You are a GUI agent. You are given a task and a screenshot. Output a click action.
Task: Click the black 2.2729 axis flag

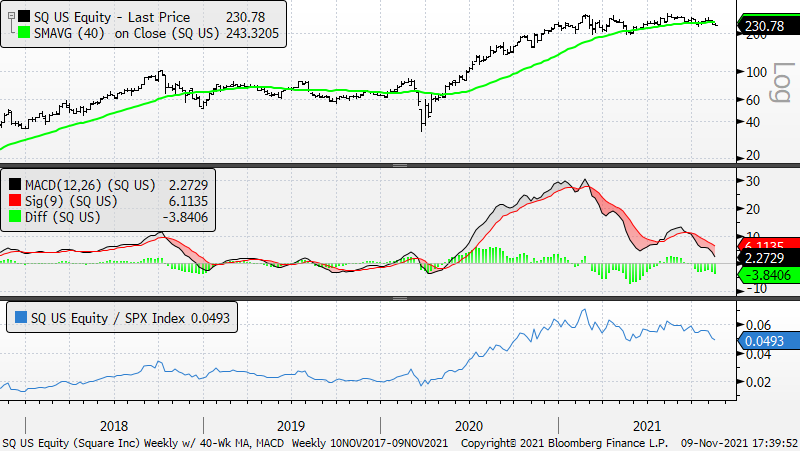point(768,258)
